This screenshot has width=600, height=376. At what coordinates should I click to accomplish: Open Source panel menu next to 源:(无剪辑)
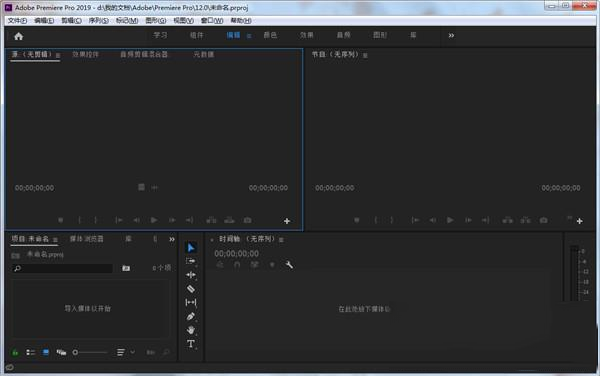(58, 55)
